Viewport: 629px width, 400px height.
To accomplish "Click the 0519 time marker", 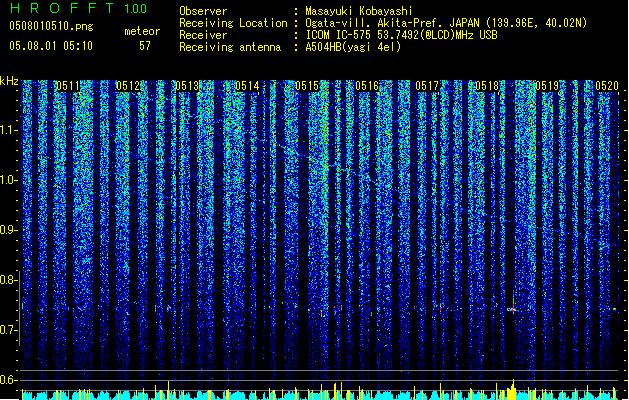I will pos(547,86).
